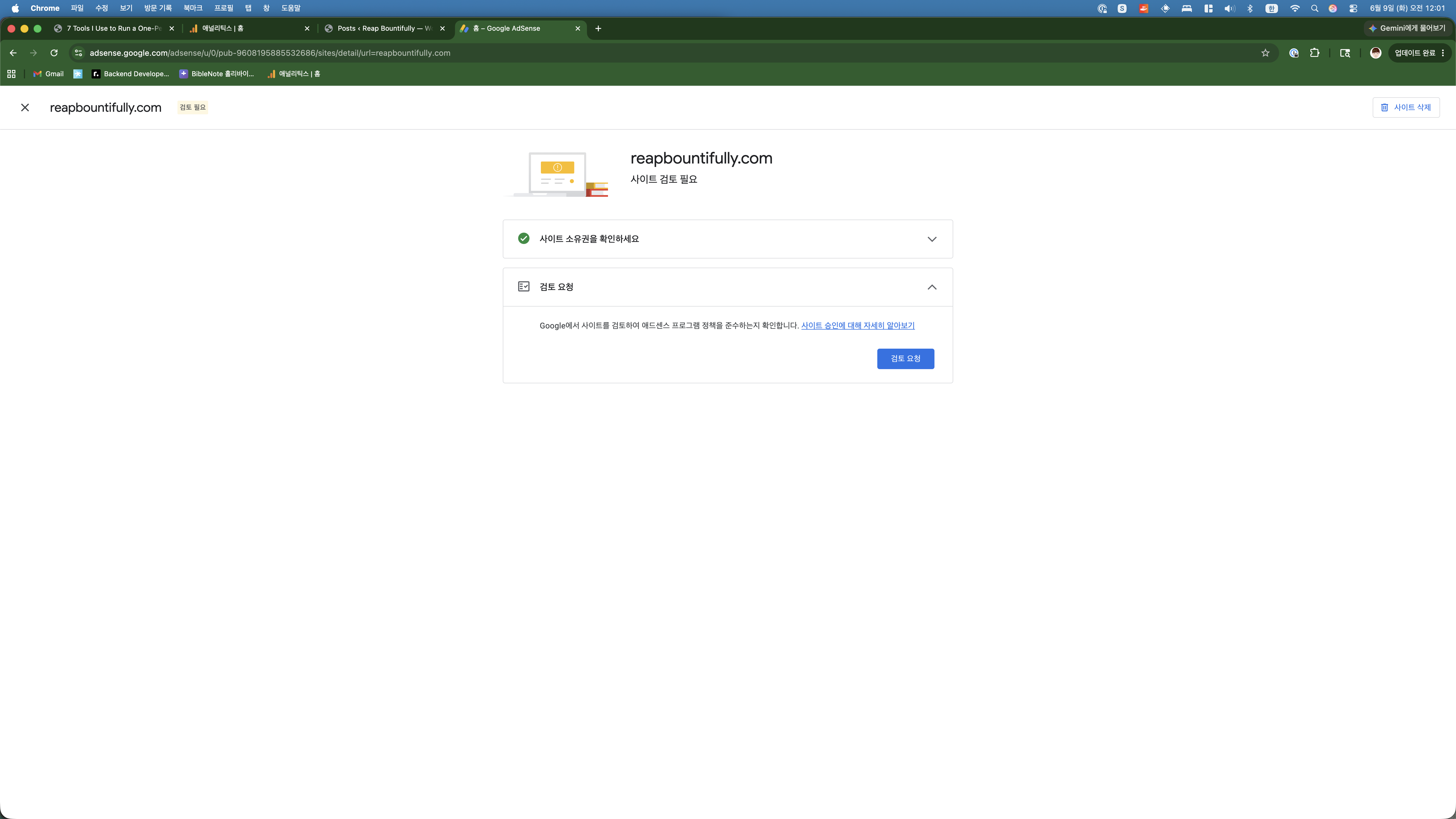Click the green ownership verified checkmark icon

[523, 239]
